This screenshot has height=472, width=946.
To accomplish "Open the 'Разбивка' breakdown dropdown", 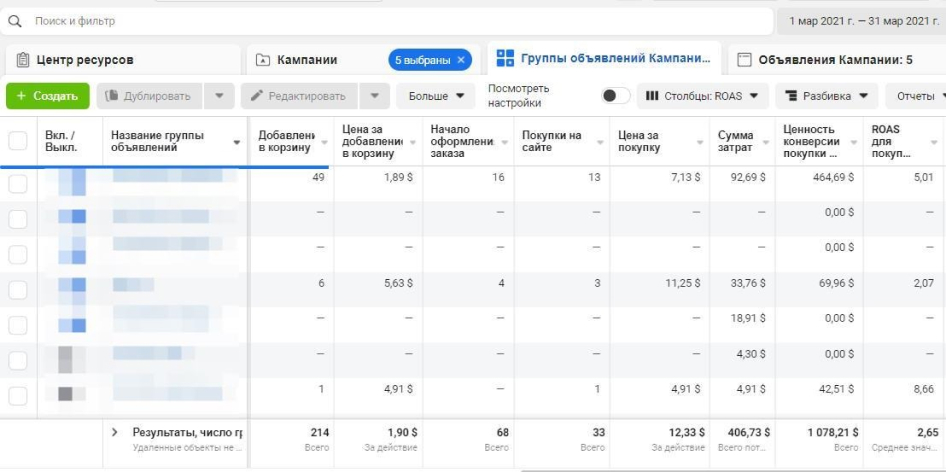I will 826,96.
